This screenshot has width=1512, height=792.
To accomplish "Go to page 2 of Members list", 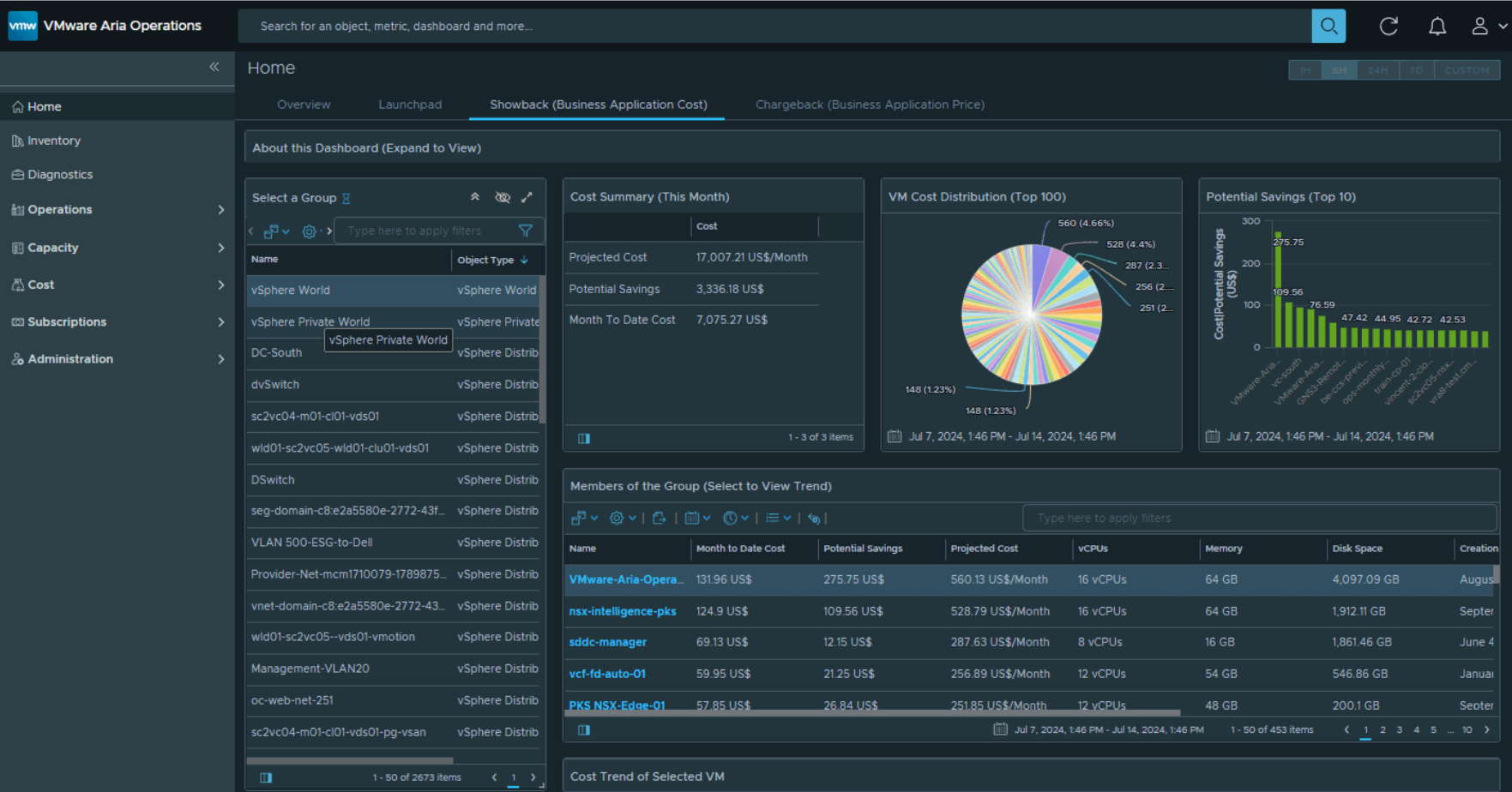I will click(1382, 729).
